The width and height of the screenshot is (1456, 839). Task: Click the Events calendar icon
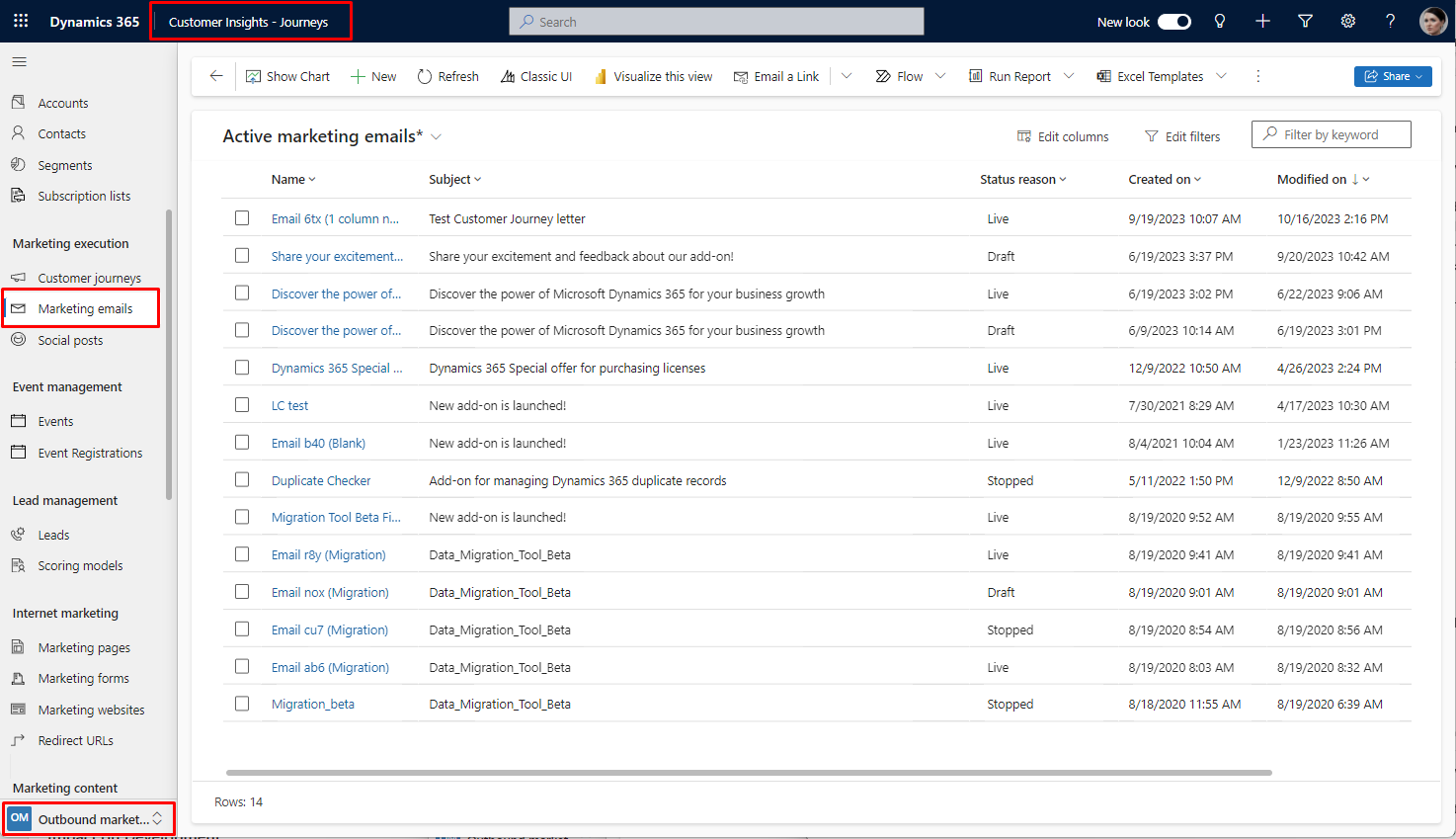(18, 420)
